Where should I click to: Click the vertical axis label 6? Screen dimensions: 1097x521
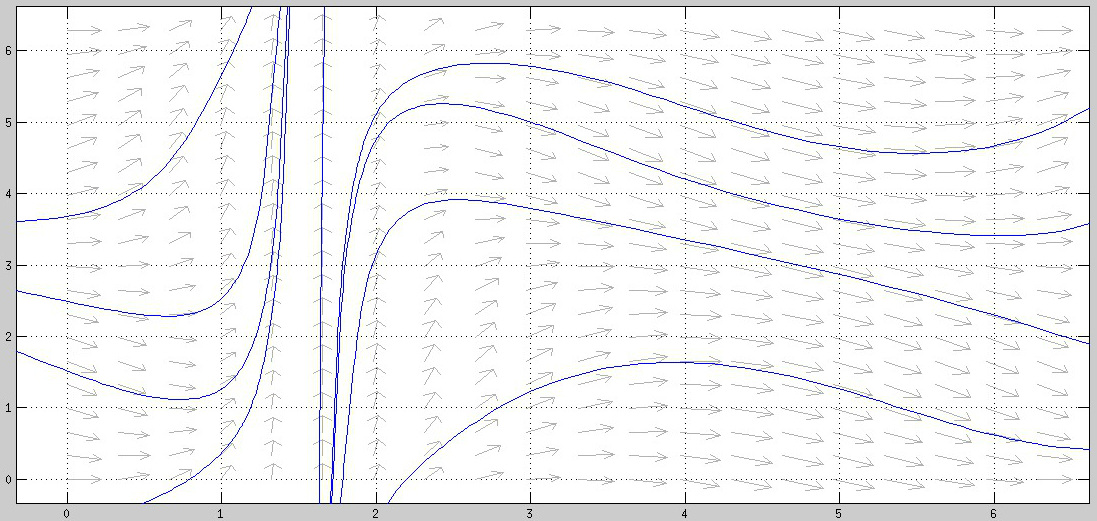7,51
